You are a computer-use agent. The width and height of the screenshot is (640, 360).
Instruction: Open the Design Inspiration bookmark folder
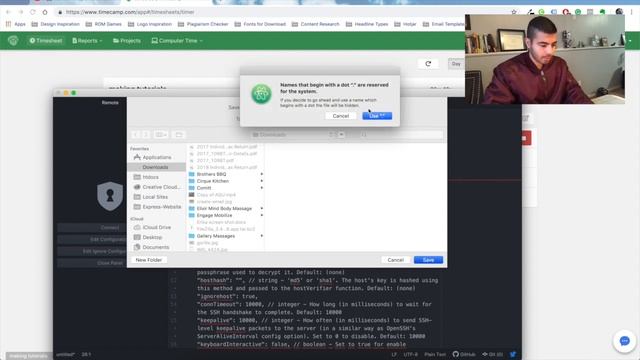[56, 24]
